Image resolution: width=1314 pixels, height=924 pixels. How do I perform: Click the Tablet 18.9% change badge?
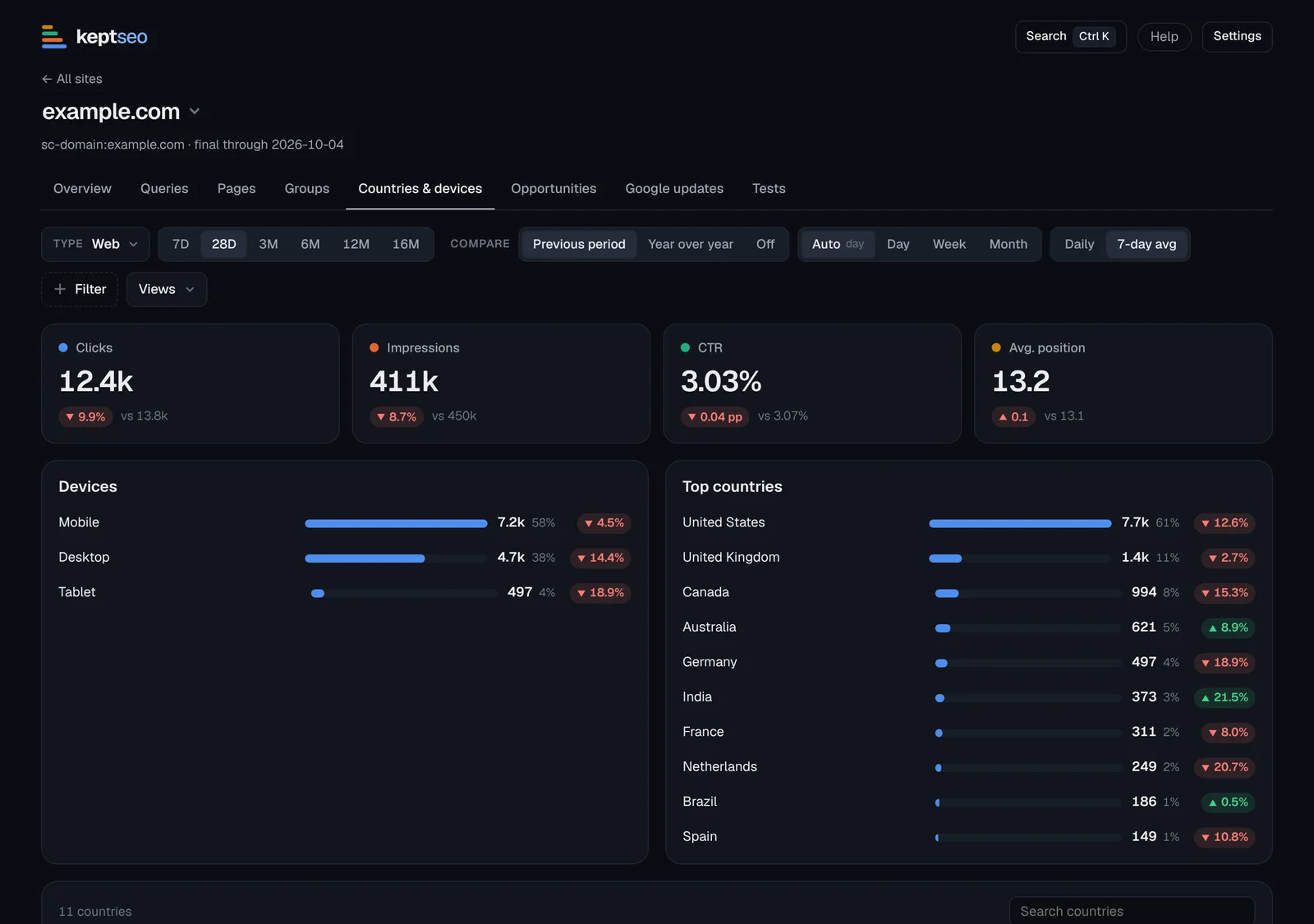pyautogui.click(x=600, y=593)
